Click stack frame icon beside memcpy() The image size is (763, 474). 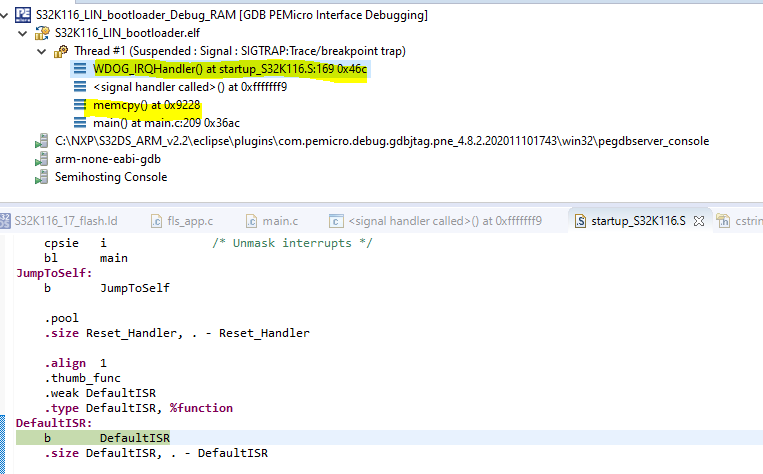[x=80, y=105]
